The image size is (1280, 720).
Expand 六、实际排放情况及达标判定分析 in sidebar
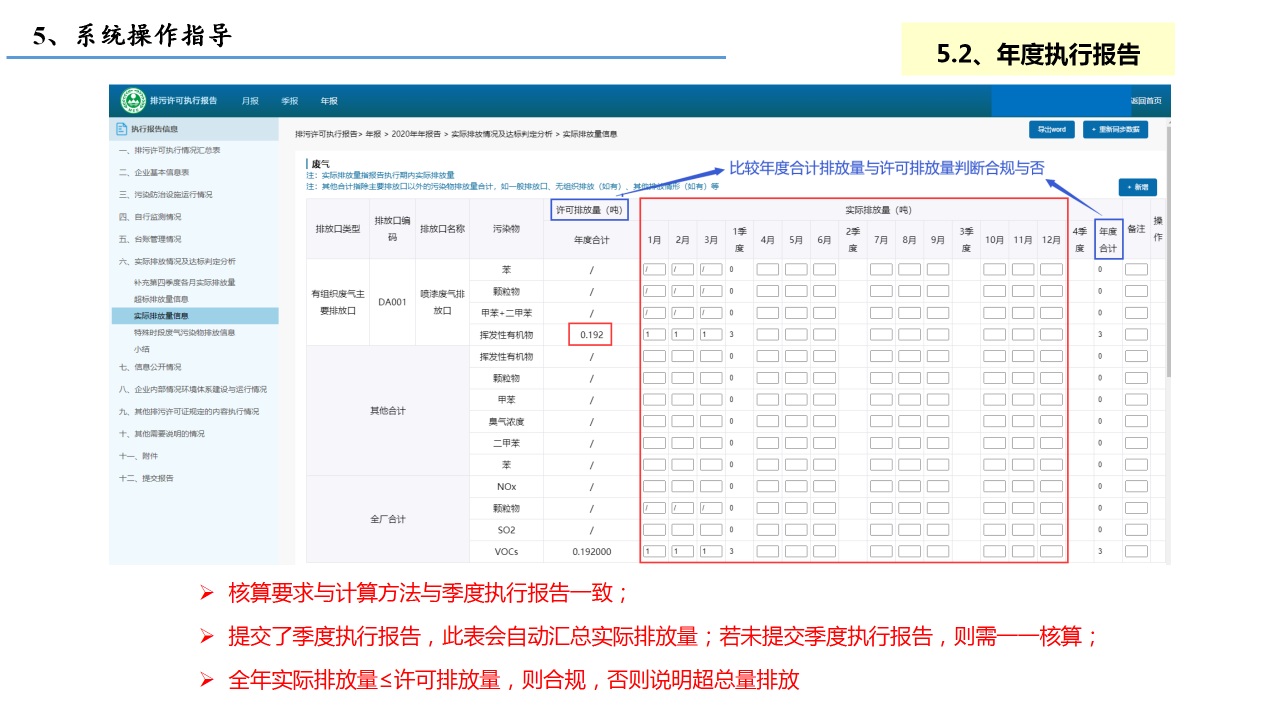[x=178, y=261]
